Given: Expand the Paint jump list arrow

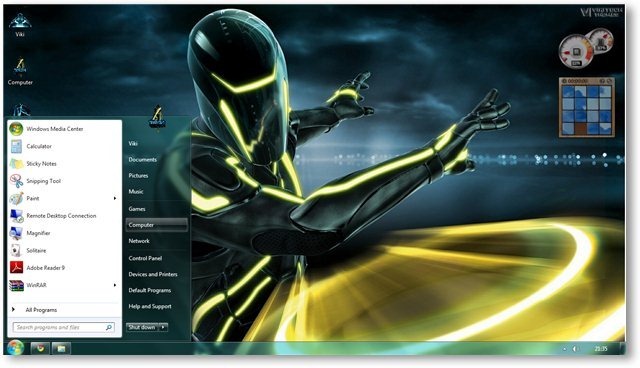Looking at the screenshot, I should 115,198.
